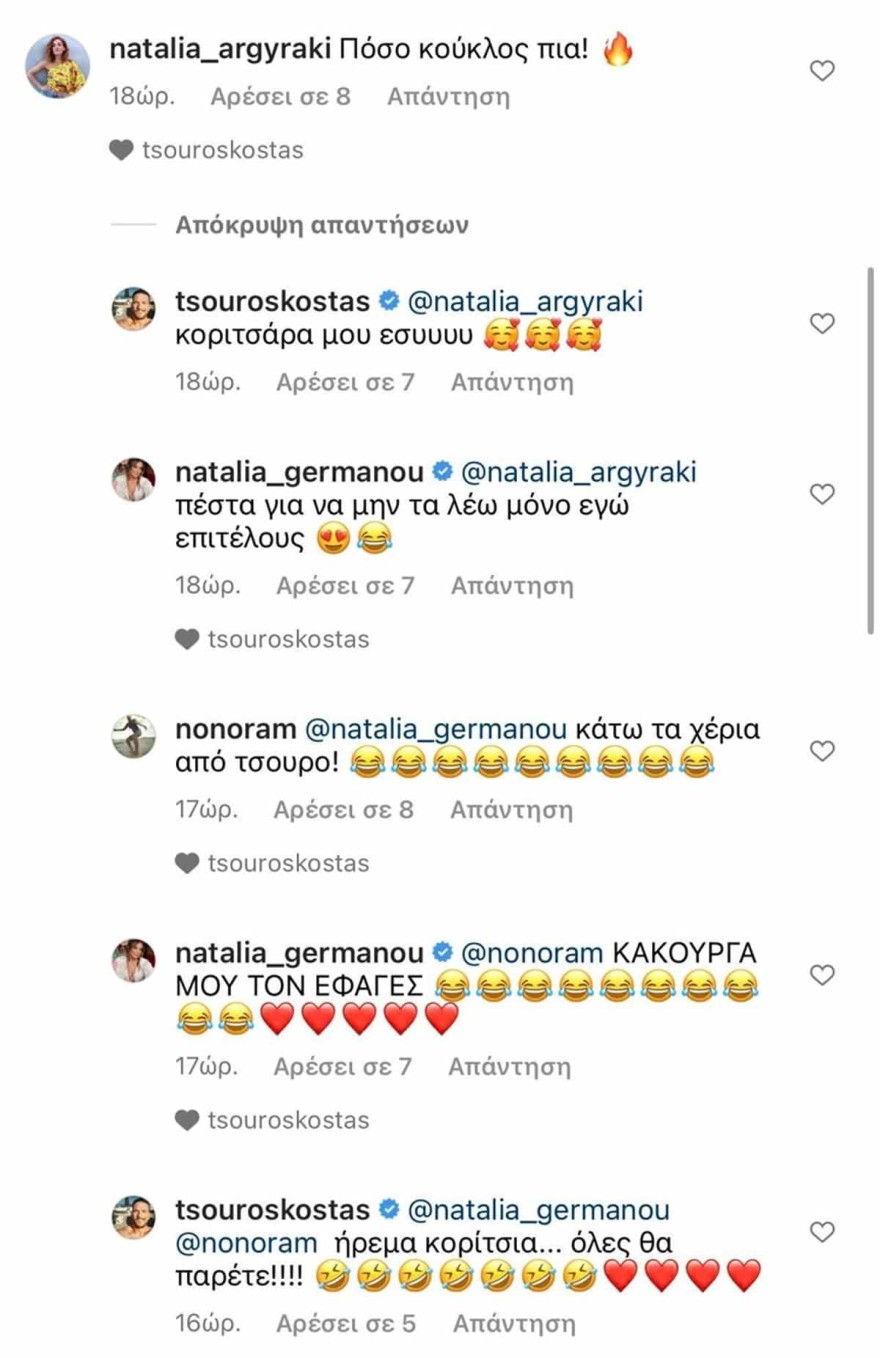The image size is (880, 1358).
Task: Heart the 'ΚΑΚΟΥΡΓΑ ΜΟΥ ΤΟΝ ΕΦΑΓΕΣ' comment
Action: pyautogui.click(x=821, y=975)
